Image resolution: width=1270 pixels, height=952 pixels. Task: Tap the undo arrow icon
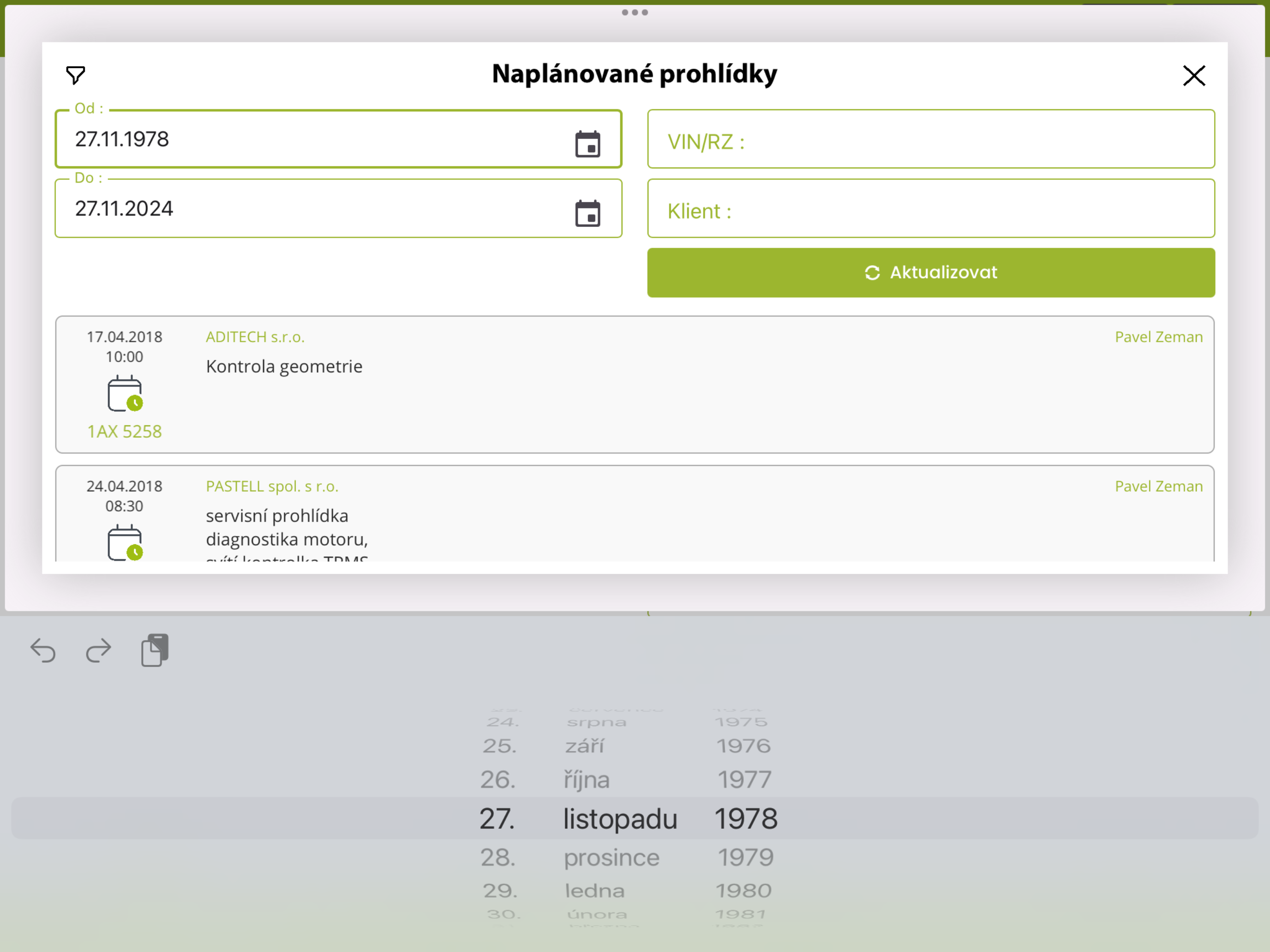point(43,650)
